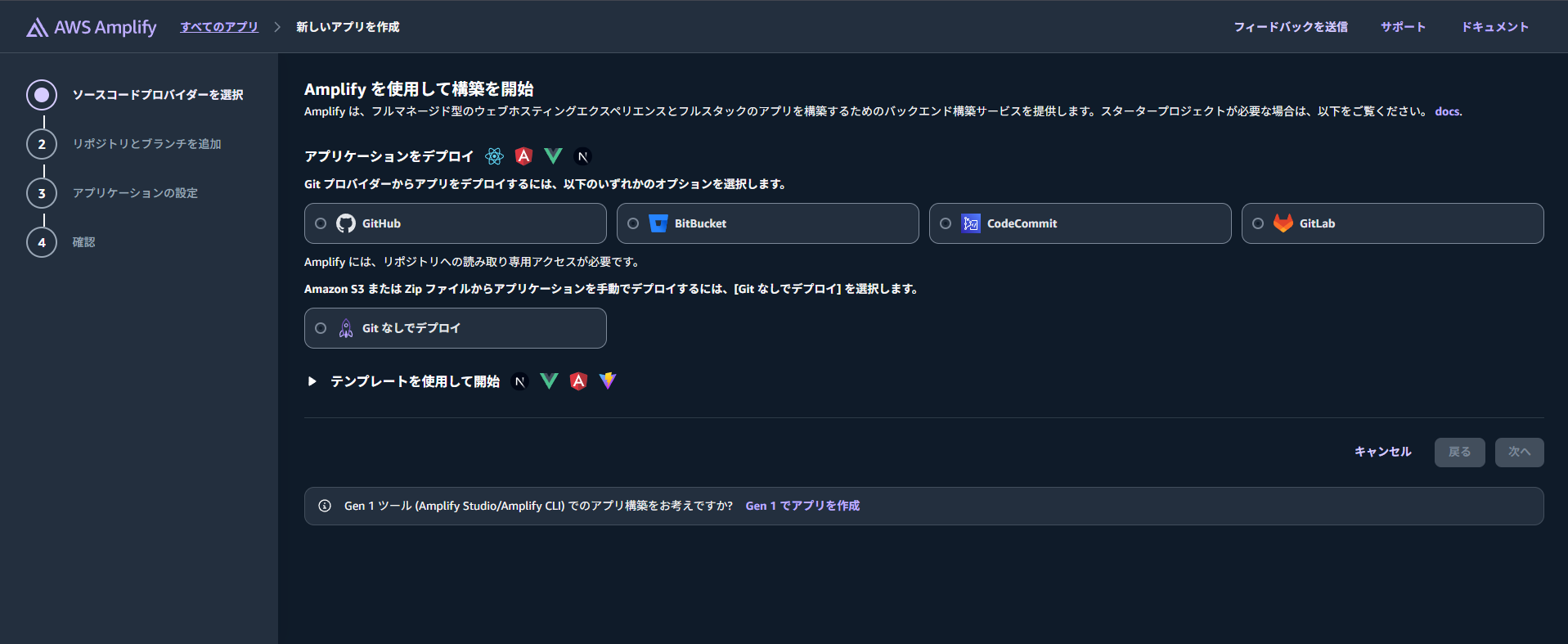The height and width of the screenshot is (644, 1568).
Task: Click the CodeCommit icon
Action: pos(971,223)
